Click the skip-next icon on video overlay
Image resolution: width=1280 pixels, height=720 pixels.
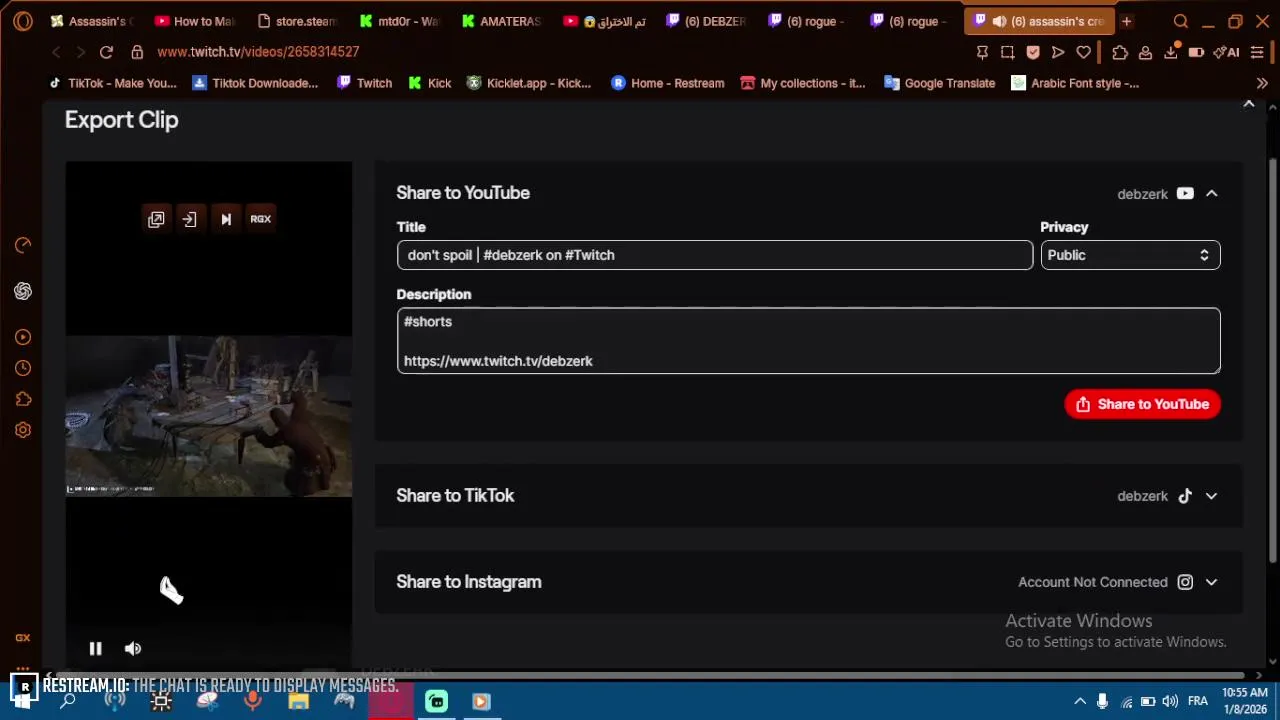tap(226, 219)
